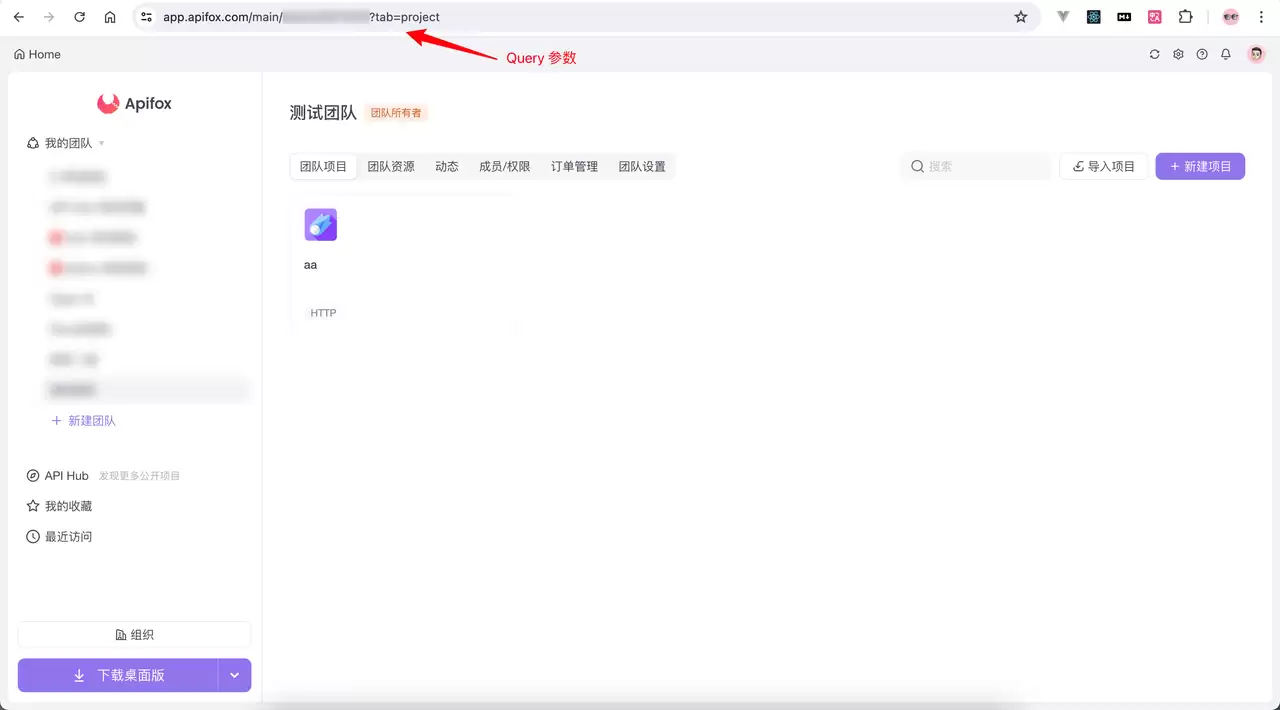Screen dimensions: 1280x710
Task: Switch to the 成员/权限 tab
Action: click(505, 167)
